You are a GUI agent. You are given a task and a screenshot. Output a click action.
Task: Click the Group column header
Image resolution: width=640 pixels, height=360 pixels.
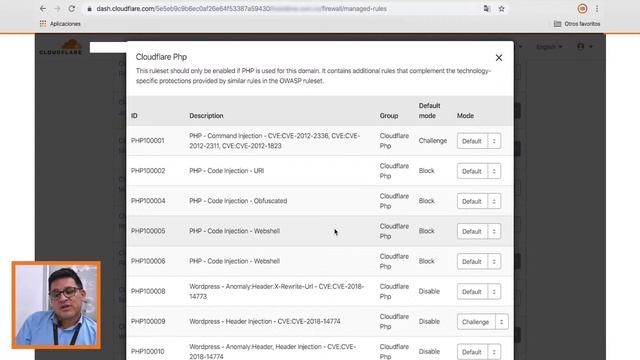tap(389, 116)
